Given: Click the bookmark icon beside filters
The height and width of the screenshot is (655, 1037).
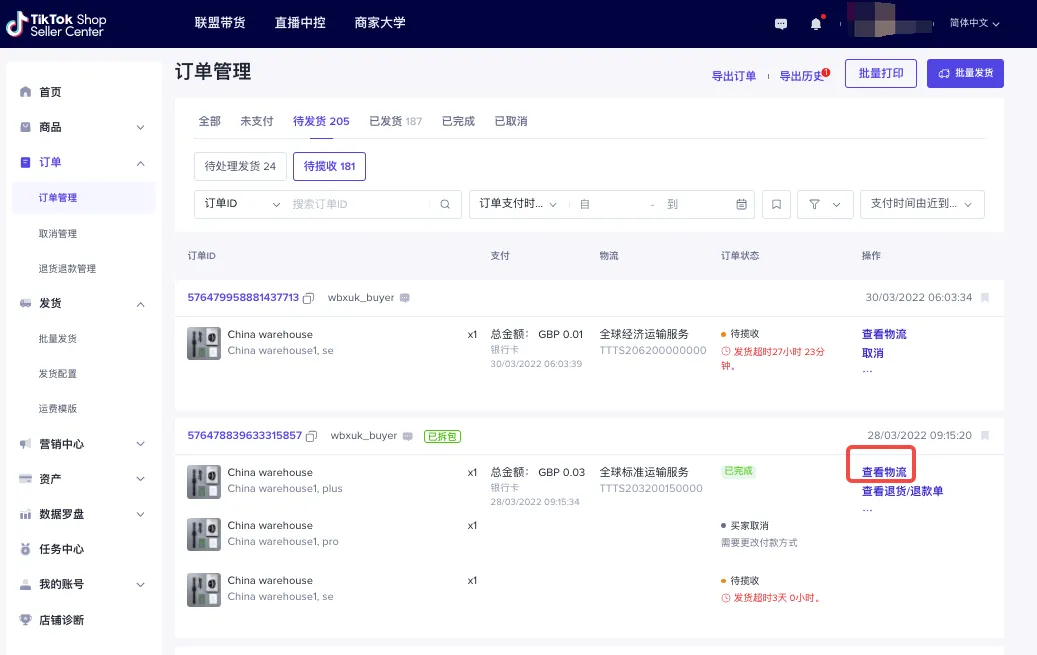Looking at the screenshot, I should 776,204.
